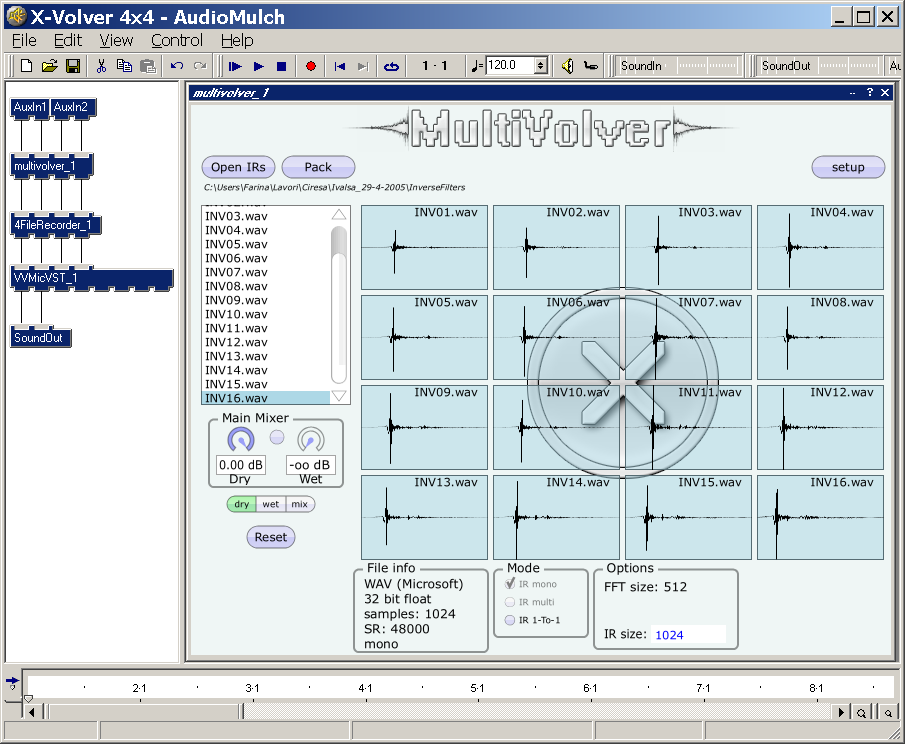
Task: Select the AuxIn2 patch node
Action: point(73,108)
